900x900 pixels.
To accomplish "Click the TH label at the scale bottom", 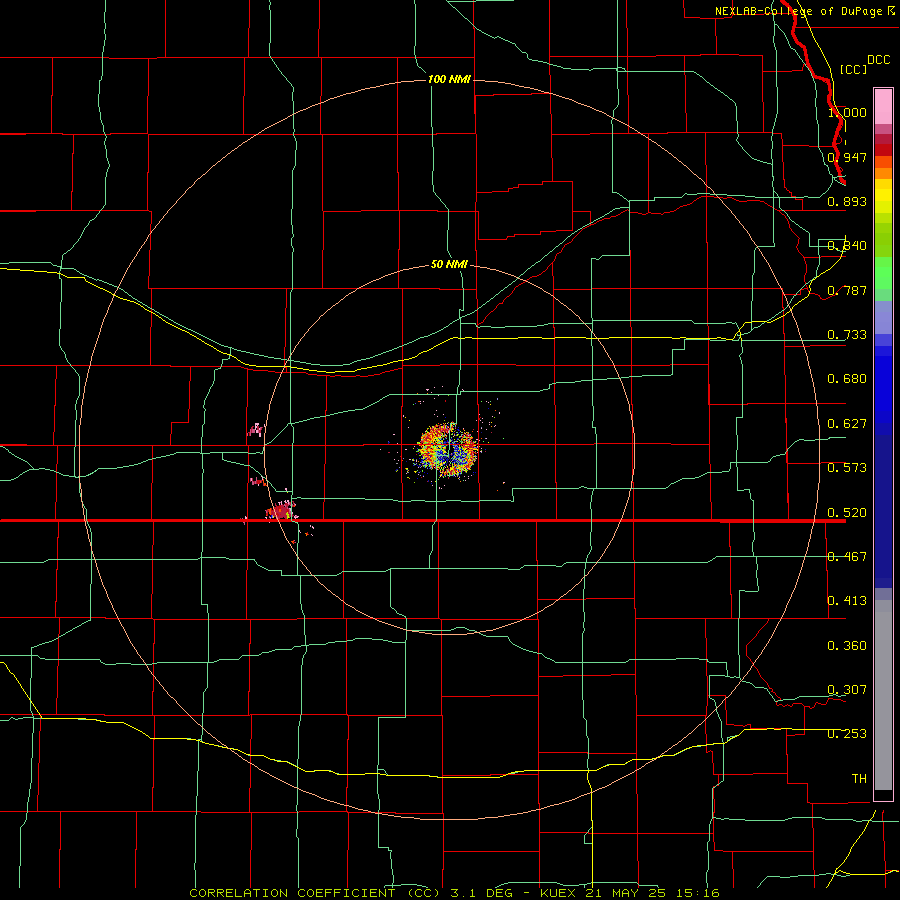I will [x=859, y=779].
